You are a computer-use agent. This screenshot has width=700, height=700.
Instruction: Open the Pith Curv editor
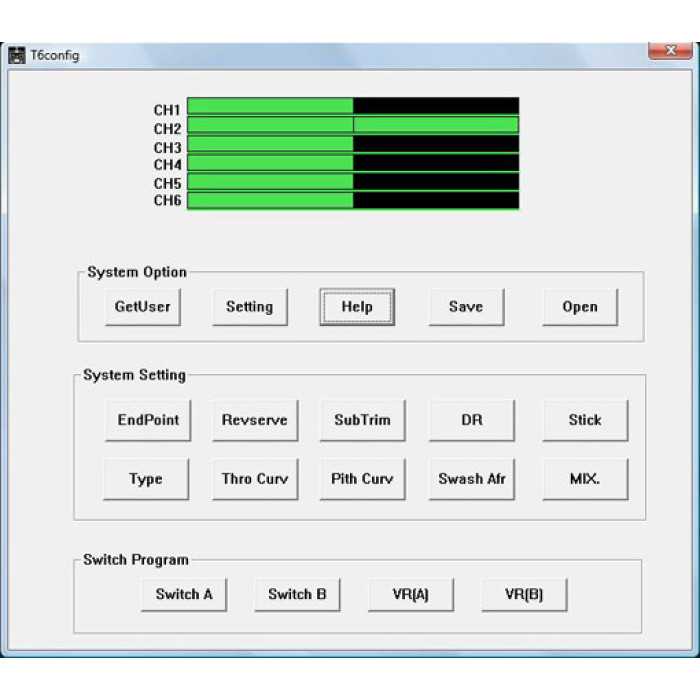(362, 479)
